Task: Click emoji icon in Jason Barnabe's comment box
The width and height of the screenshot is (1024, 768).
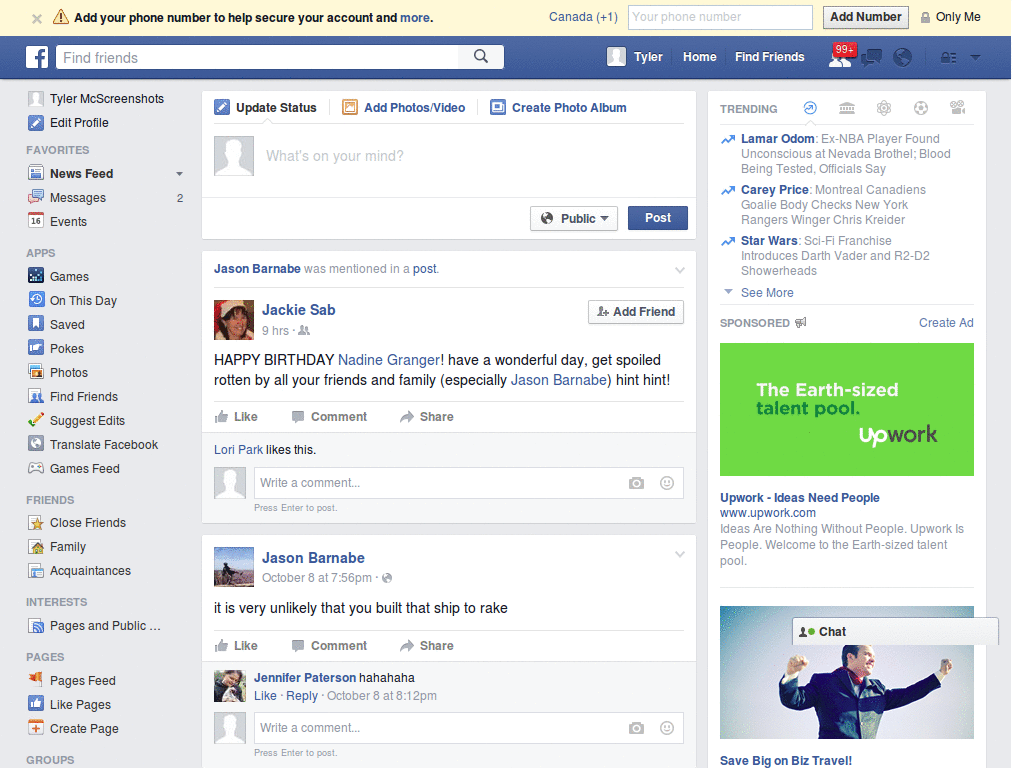Action: (x=667, y=728)
